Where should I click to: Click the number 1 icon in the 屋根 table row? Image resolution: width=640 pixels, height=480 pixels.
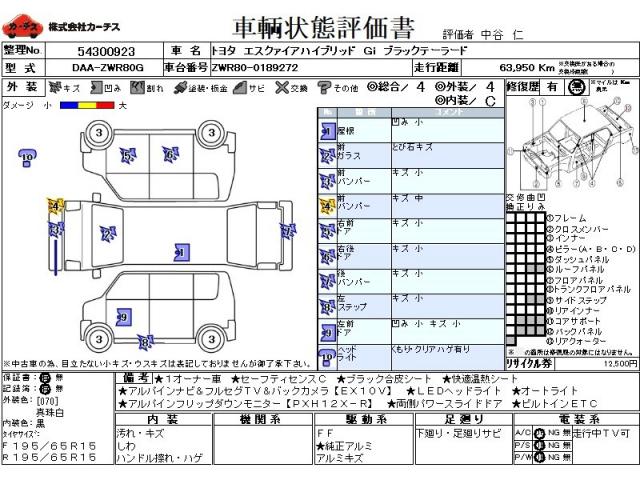327,131
